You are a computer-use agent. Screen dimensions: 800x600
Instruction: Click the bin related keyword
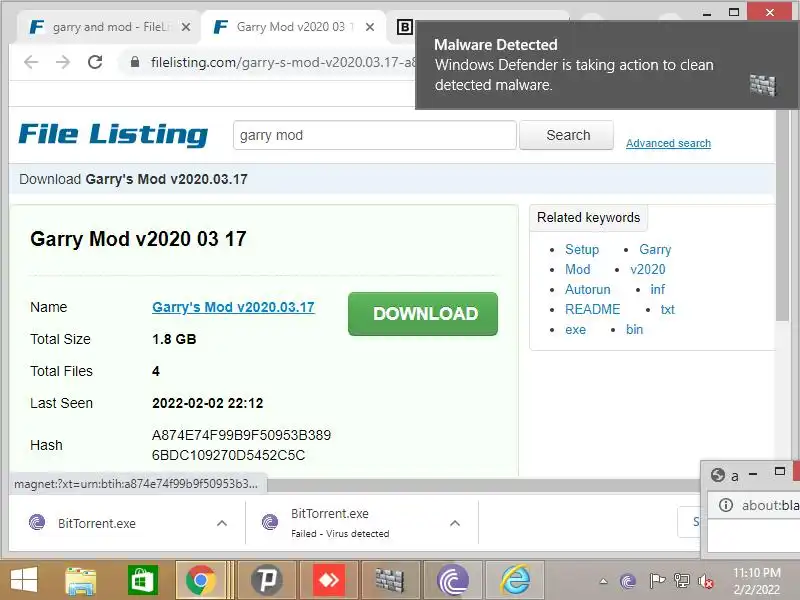[x=634, y=330]
